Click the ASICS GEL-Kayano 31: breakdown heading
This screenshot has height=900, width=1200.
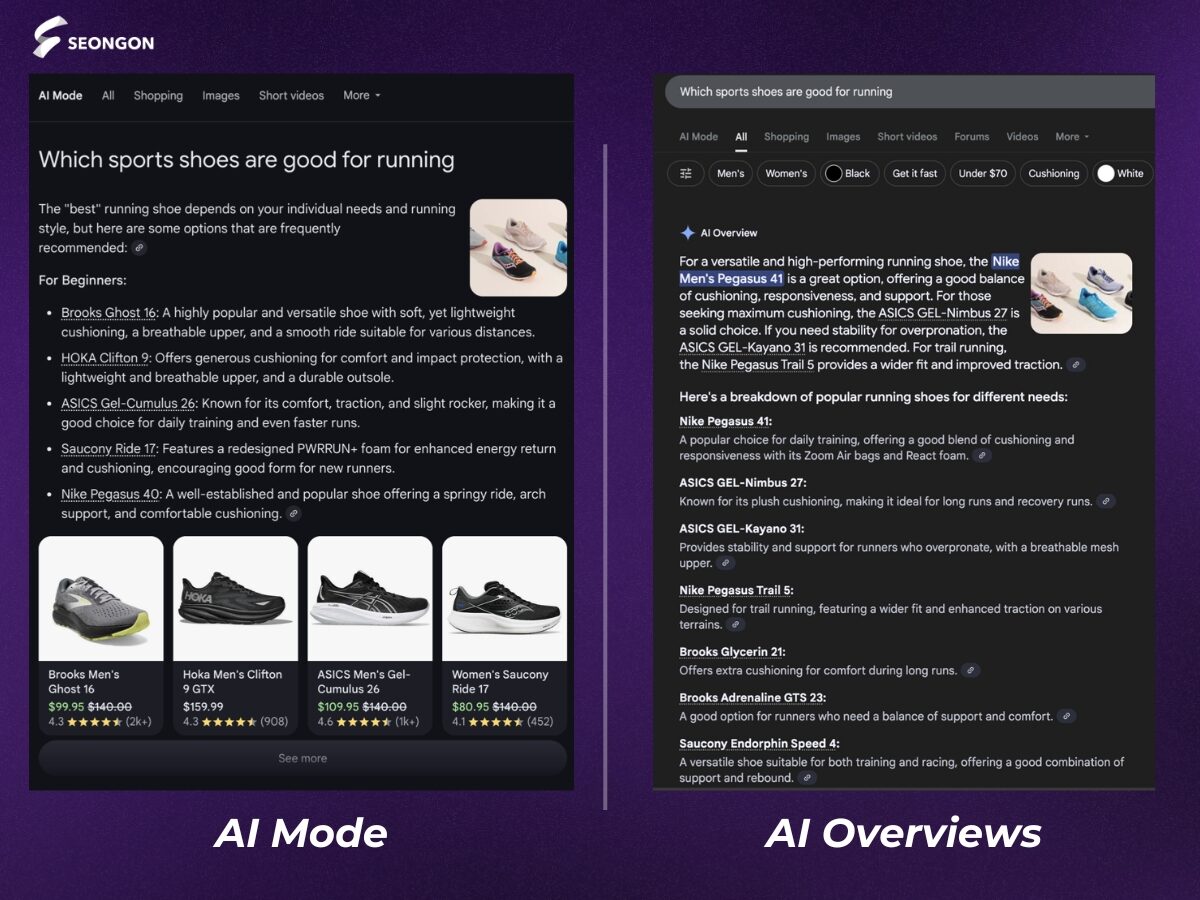pyautogui.click(x=741, y=529)
